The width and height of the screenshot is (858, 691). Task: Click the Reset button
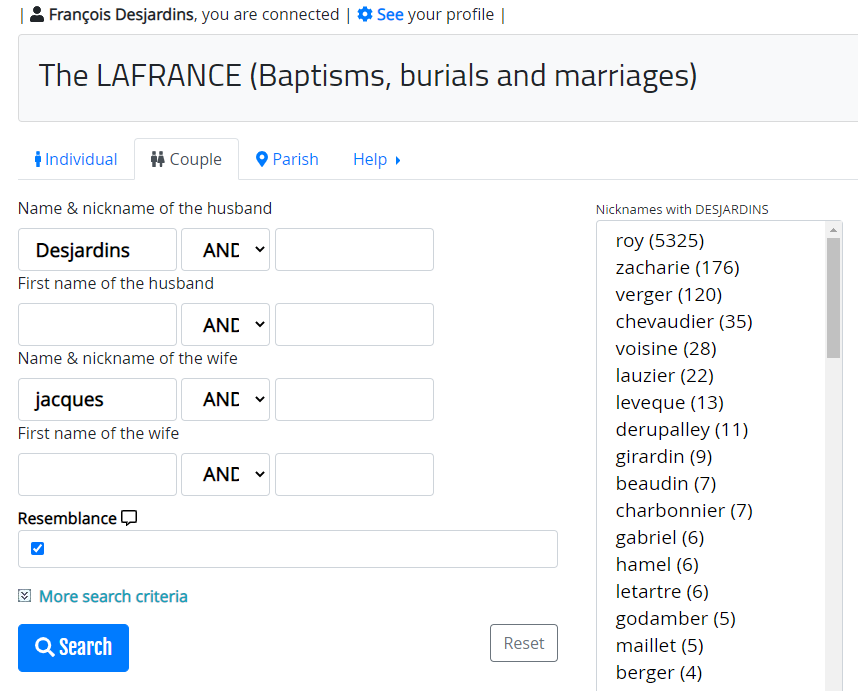click(524, 643)
